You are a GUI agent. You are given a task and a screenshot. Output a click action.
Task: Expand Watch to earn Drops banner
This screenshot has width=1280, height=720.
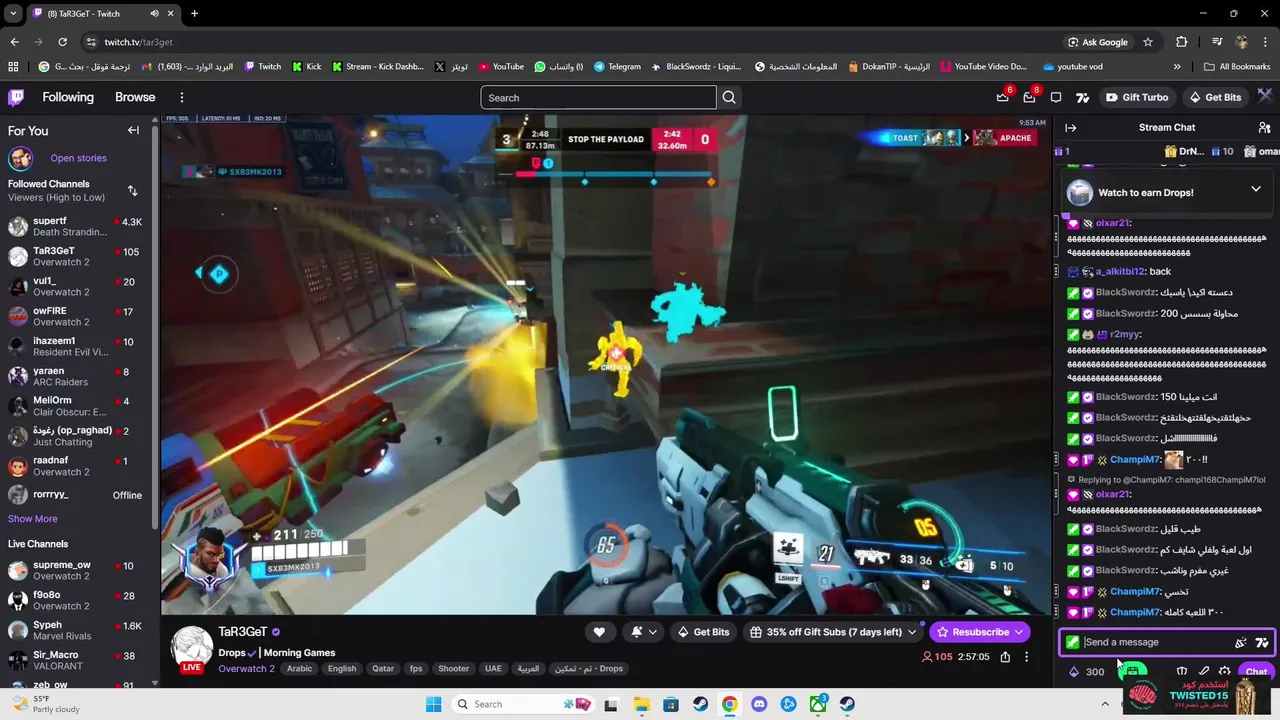pyautogui.click(x=1256, y=189)
